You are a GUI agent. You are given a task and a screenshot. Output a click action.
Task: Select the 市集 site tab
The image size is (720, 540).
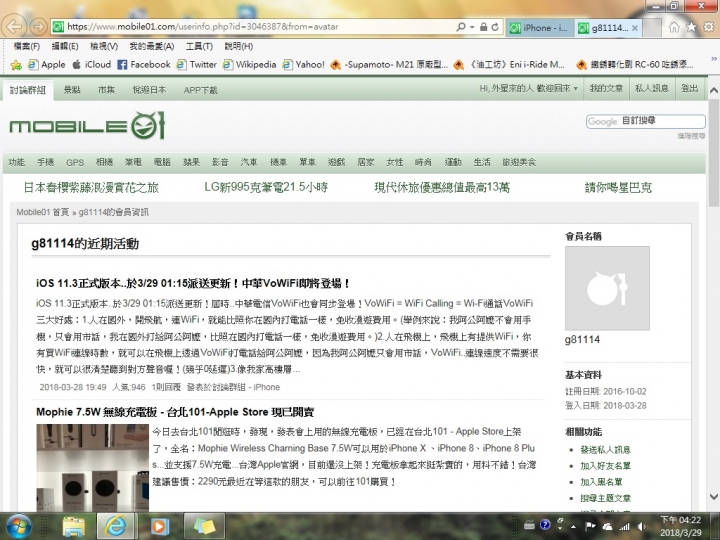pos(106,90)
